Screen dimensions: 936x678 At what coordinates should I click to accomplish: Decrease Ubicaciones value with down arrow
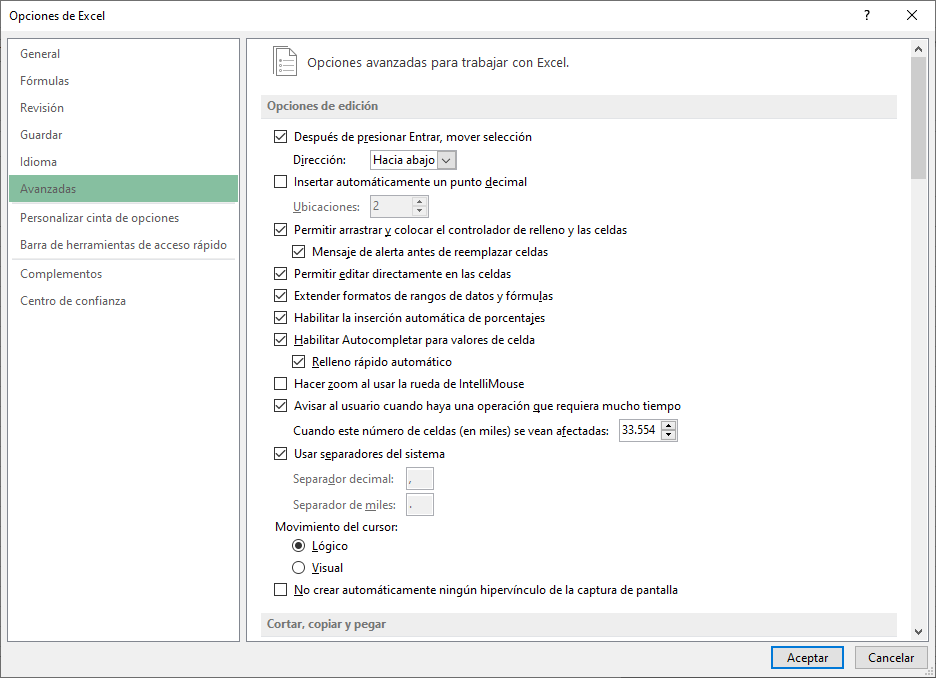click(420, 211)
